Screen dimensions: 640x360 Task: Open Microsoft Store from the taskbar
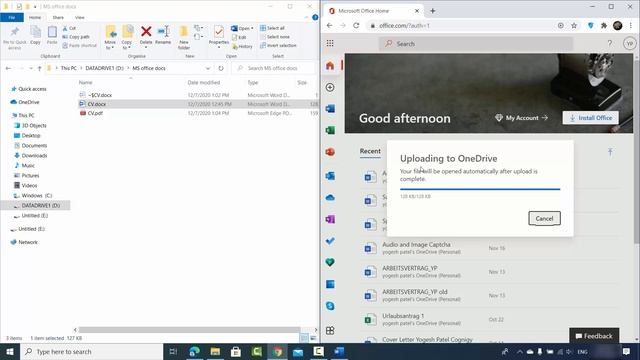[236, 351]
